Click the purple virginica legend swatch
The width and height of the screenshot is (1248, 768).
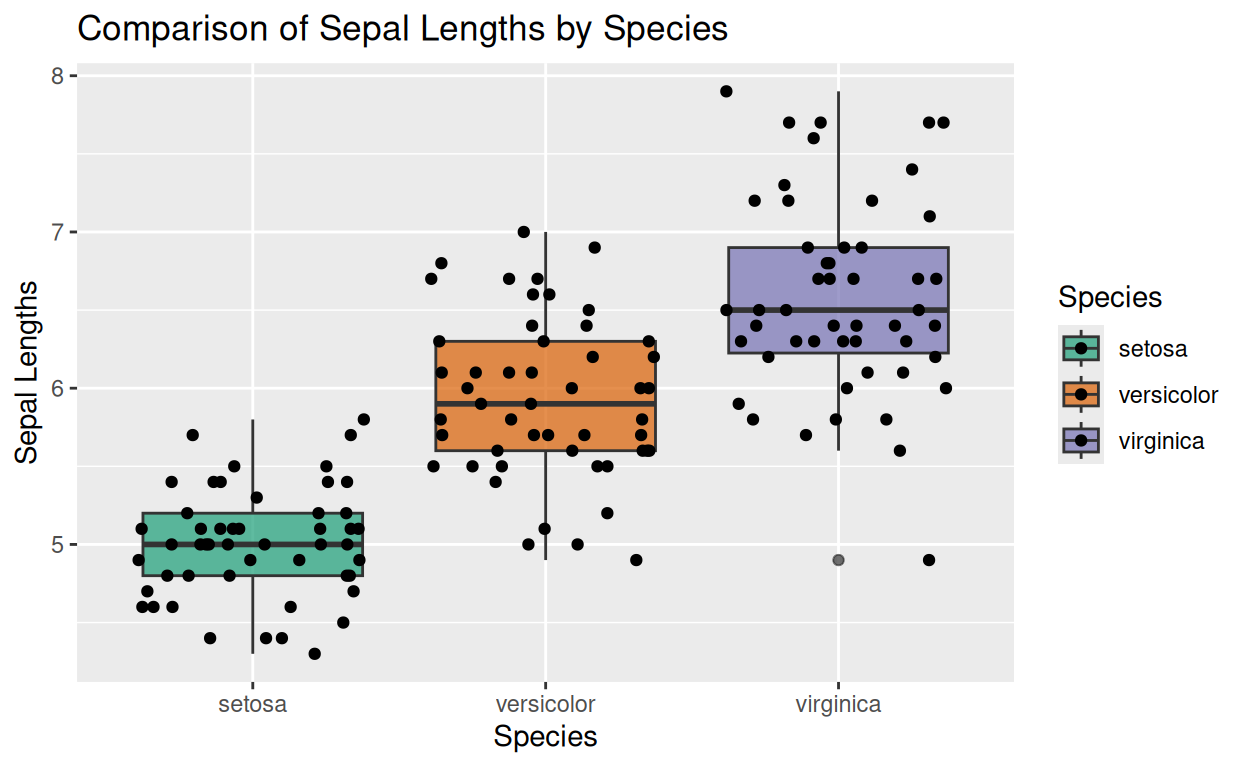(x=1081, y=440)
